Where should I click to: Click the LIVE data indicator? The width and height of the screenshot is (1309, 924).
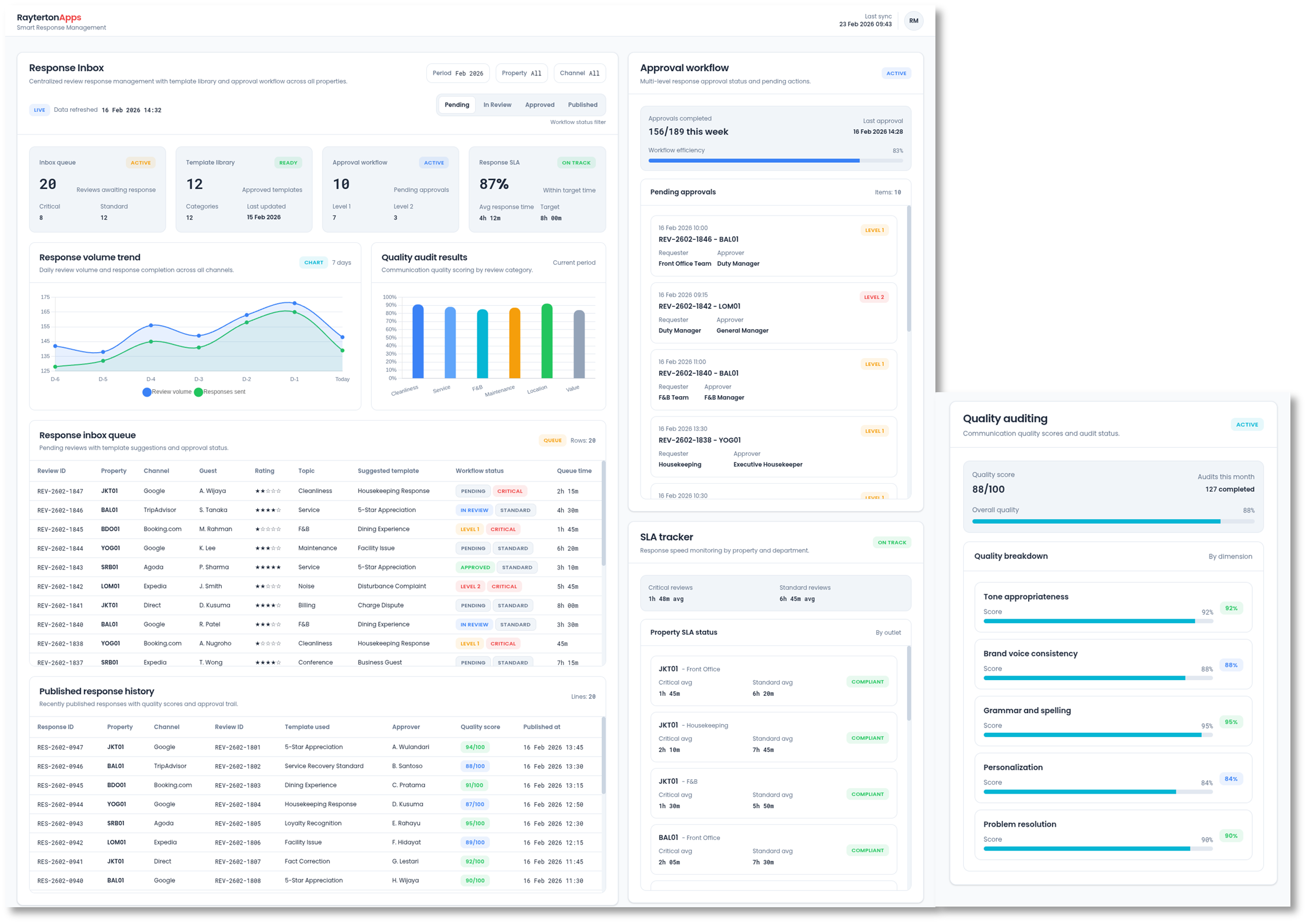point(39,109)
